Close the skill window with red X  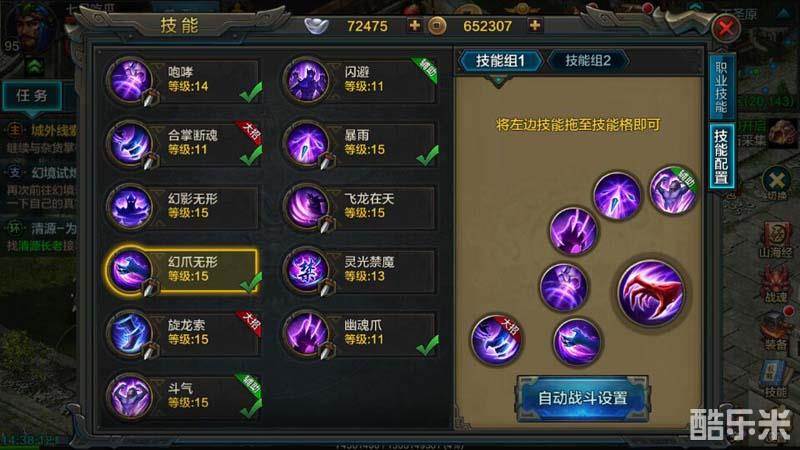click(x=726, y=28)
